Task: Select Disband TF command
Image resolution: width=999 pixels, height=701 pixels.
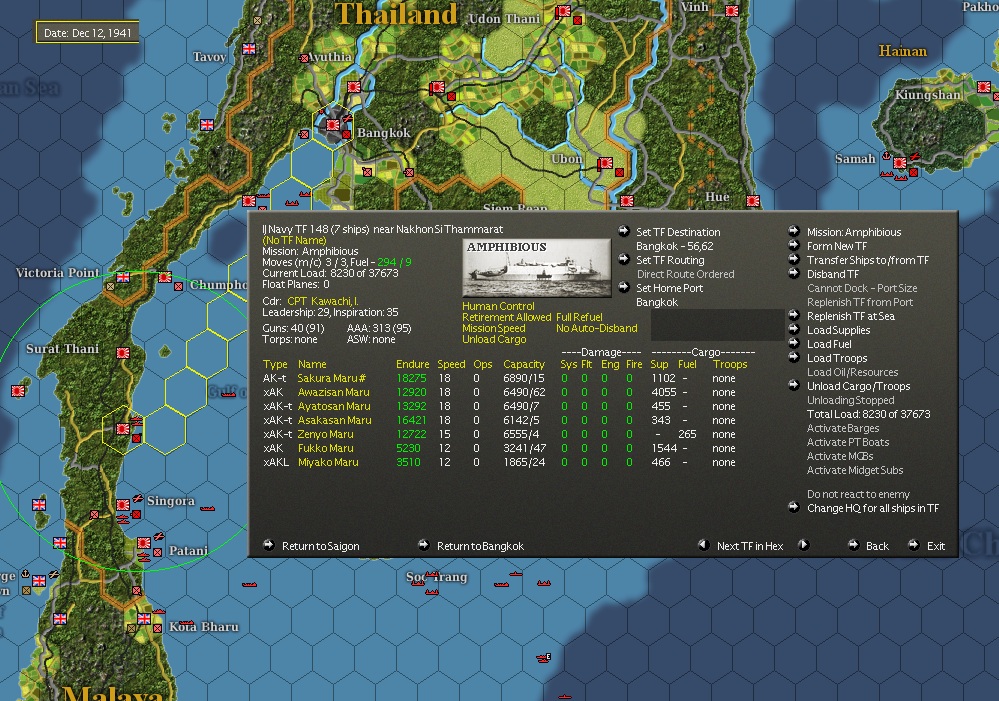Action: click(x=833, y=274)
